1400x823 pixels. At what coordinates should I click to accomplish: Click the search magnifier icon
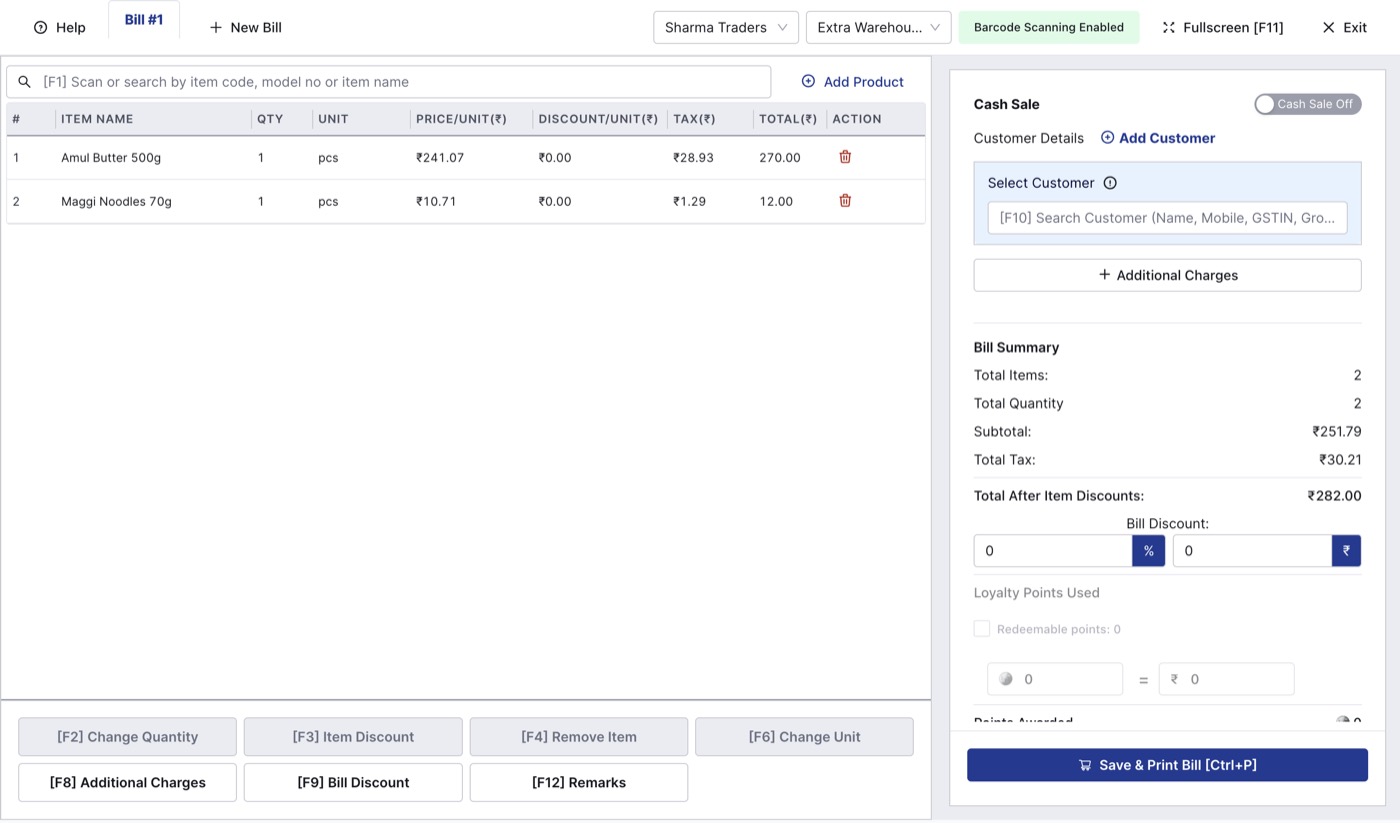pyautogui.click(x=25, y=82)
